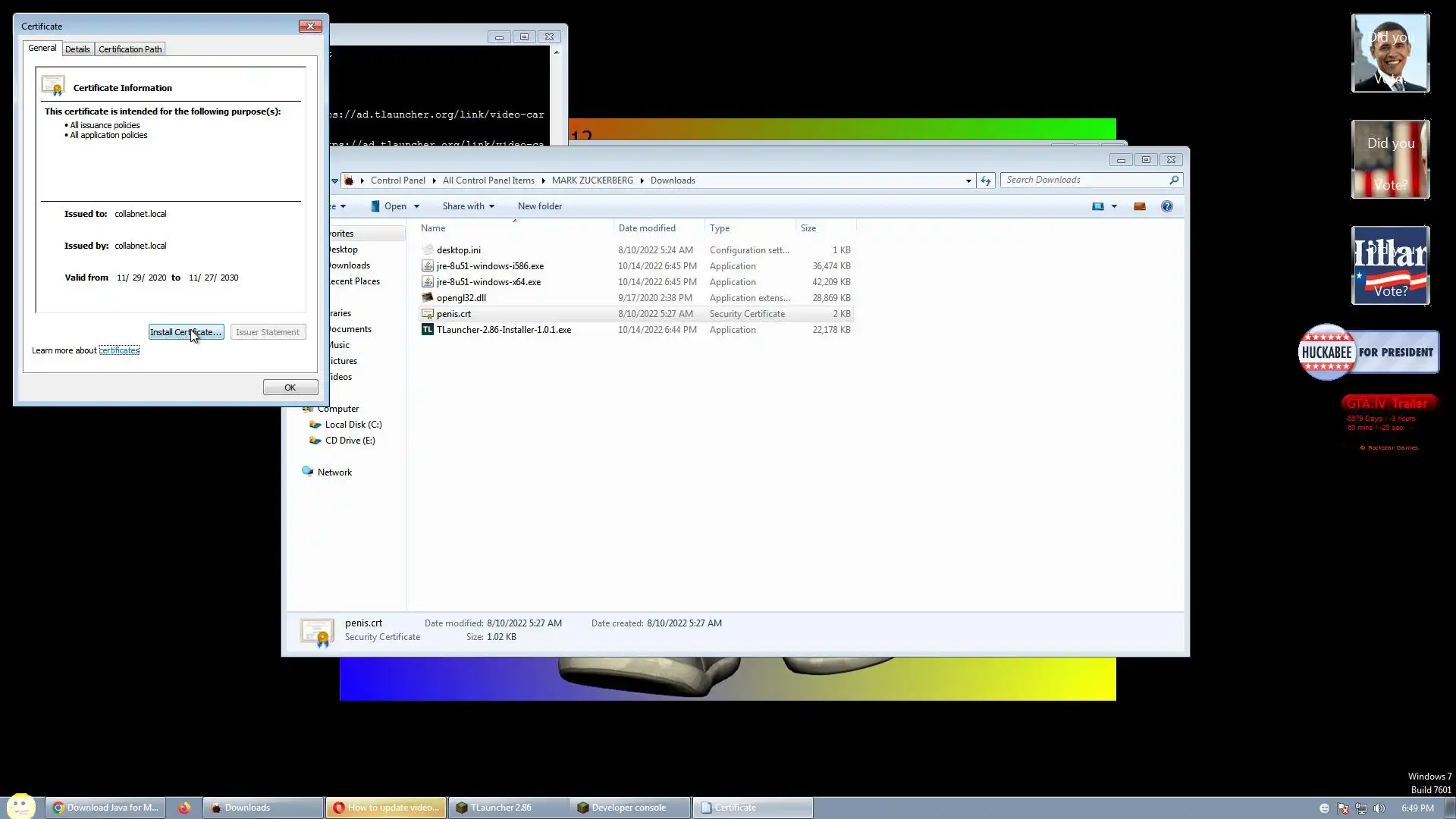Expand the view options dropdown arrow
Image resolution: width=1456 pixels, height=819 pixels.
1114,206
